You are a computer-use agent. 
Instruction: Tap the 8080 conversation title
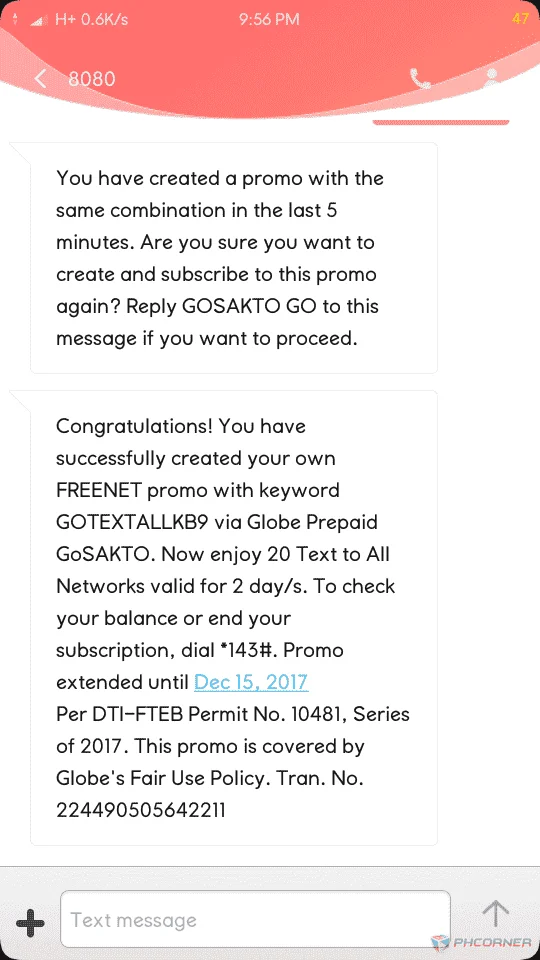[x=91, y=79]
